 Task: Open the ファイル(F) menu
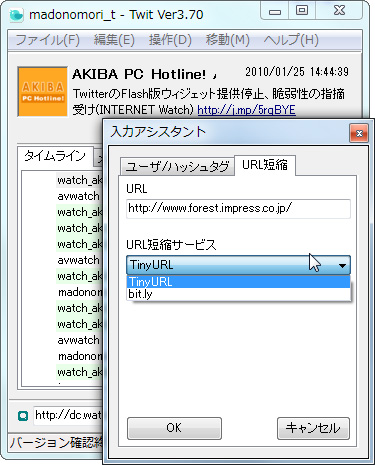click(48, 40)
